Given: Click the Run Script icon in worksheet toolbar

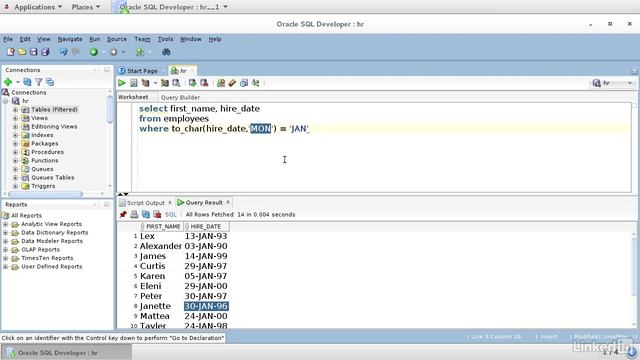Looking at the screenshot, I should [x=133, y=83].
